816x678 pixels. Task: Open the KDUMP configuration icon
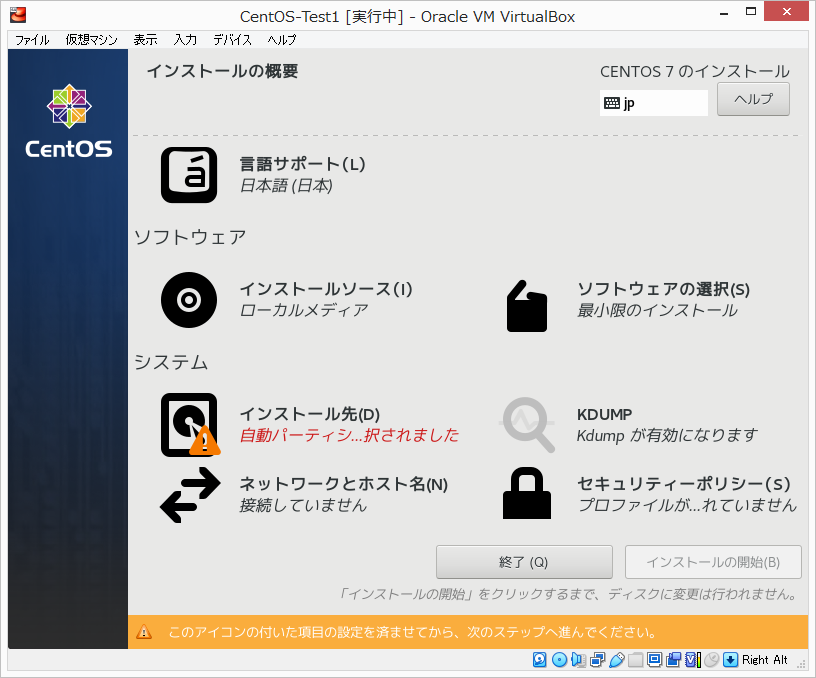[x=527, y=424]
